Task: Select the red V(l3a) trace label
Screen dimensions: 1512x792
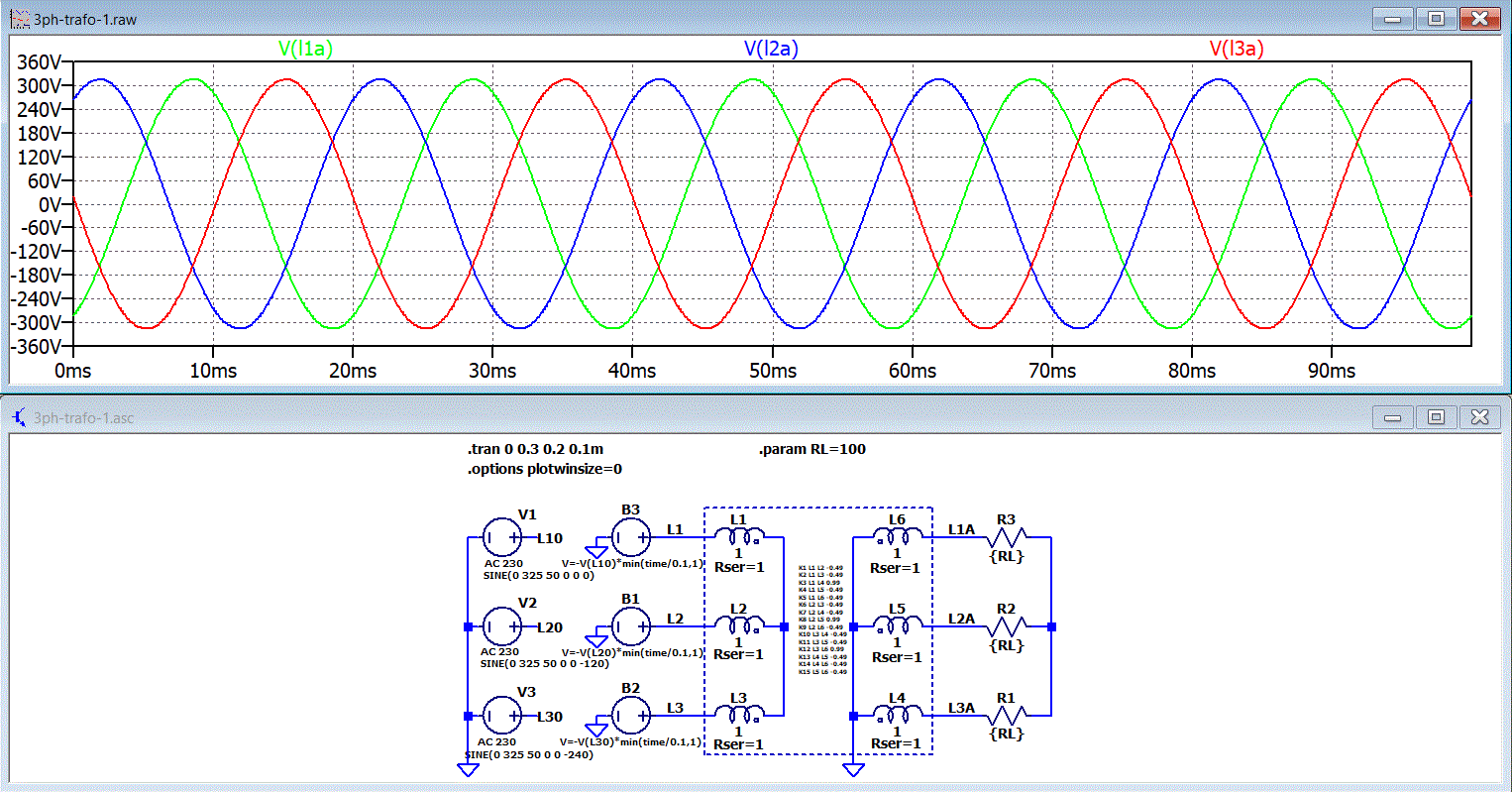Action: [x=1237, y=49]
